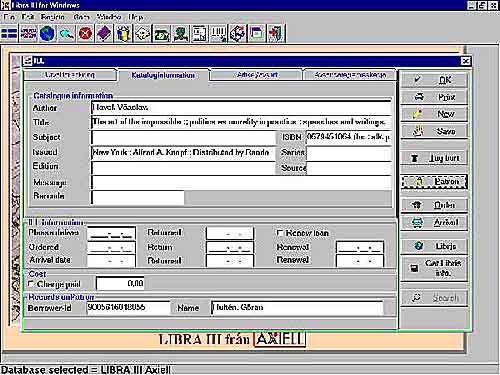Screen dimensions: 500x375
Task: Click the New button
Action: coord(434,114)
